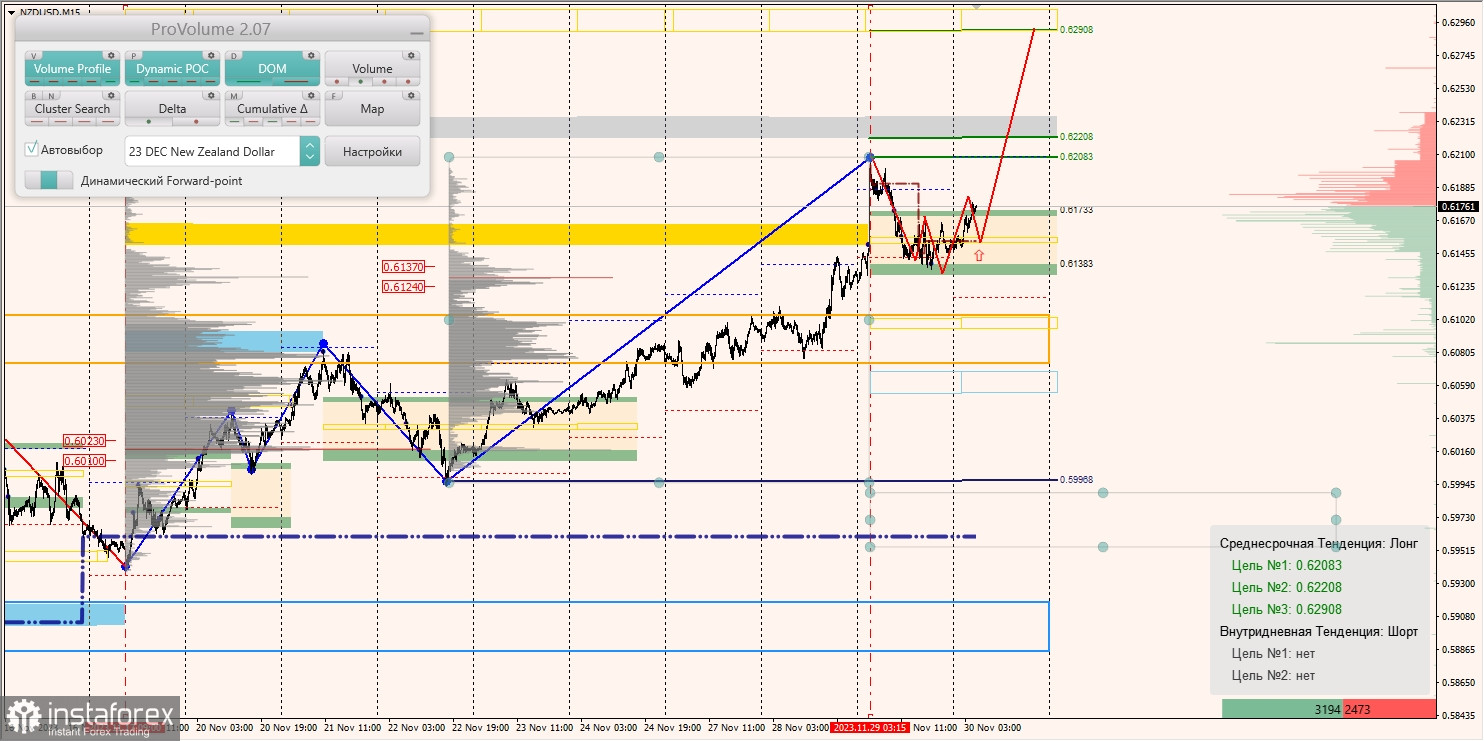Click price label 0.61240
Image resolution: width=1484 pixels, height=741 pixels.
(404, 286)
